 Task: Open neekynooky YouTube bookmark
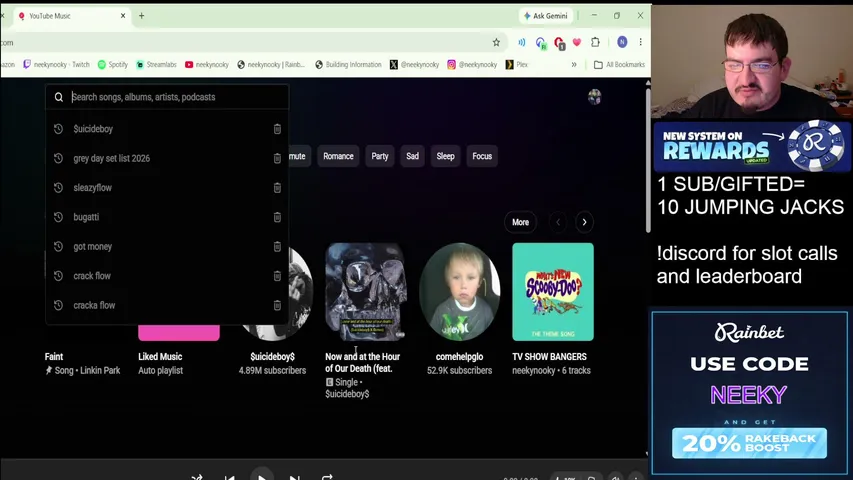point(207,64)
